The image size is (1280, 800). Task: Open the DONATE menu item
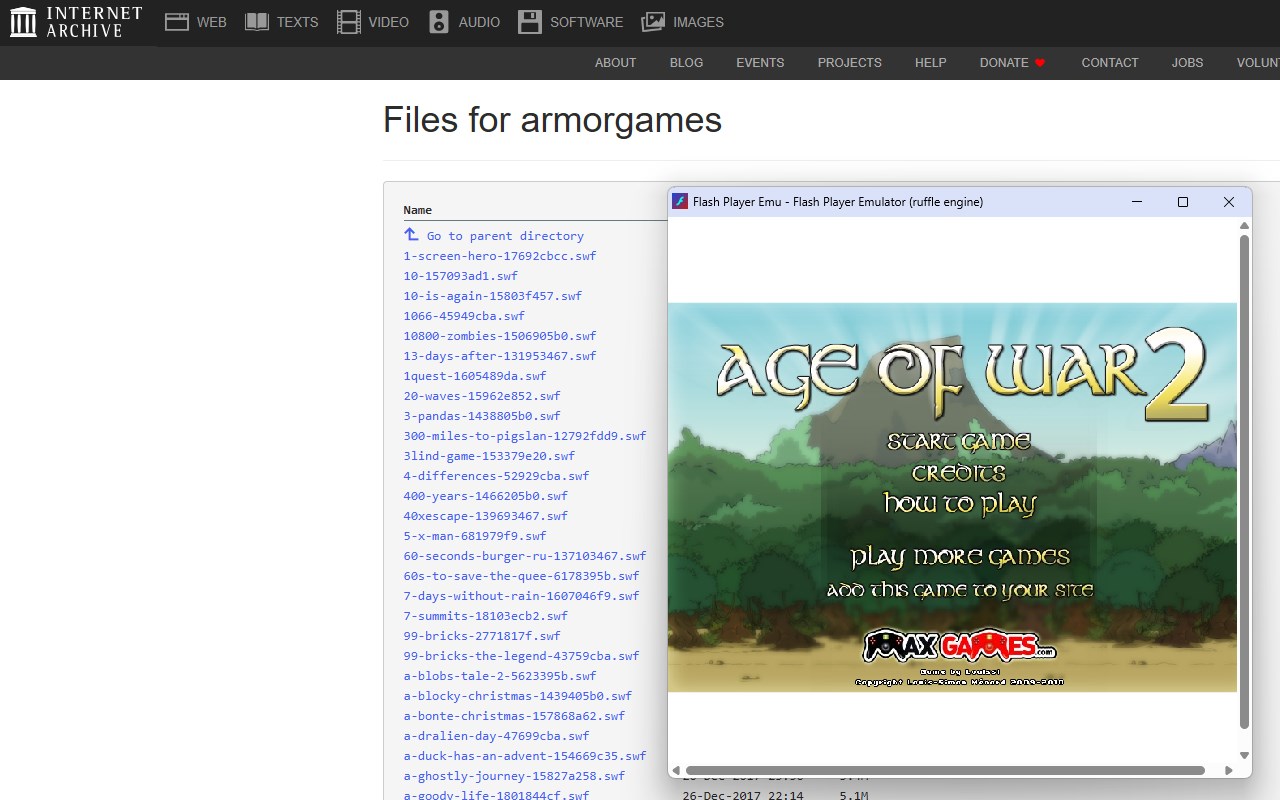point(1004,63)
